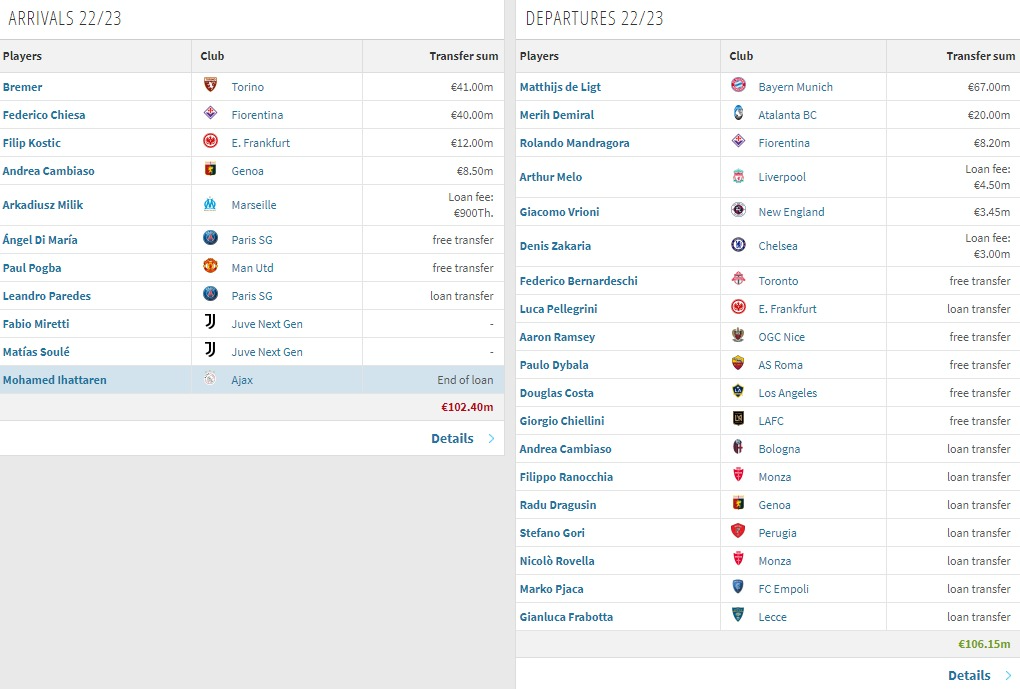Click the Man Utd crest icon

pos(210,268)
